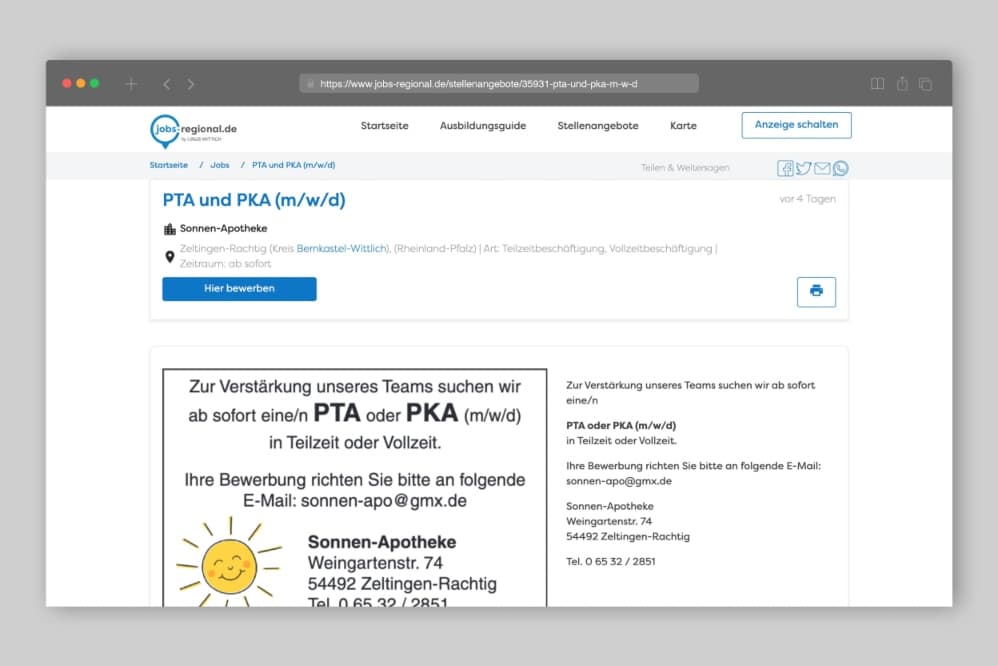This screenshot has width=998, height=666.
Task: Click the red close window button
Action: pyautogui.click(x=67, y=83)
